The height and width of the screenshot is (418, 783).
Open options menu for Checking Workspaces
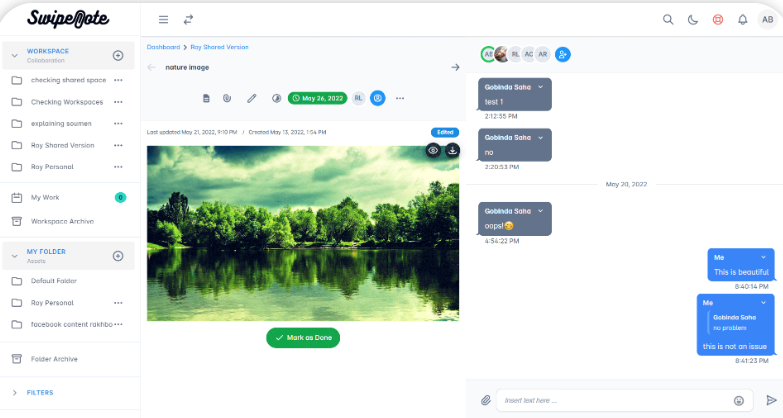click(x=118, y=102)
